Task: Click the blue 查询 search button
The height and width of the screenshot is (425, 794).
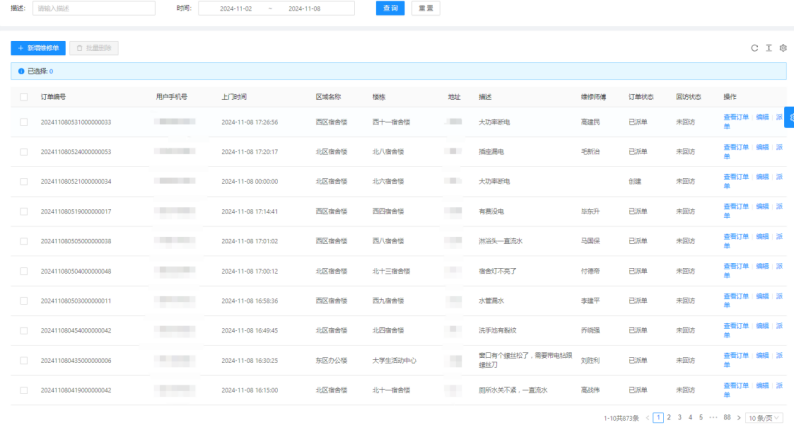Action: click(x=390, y=8)
